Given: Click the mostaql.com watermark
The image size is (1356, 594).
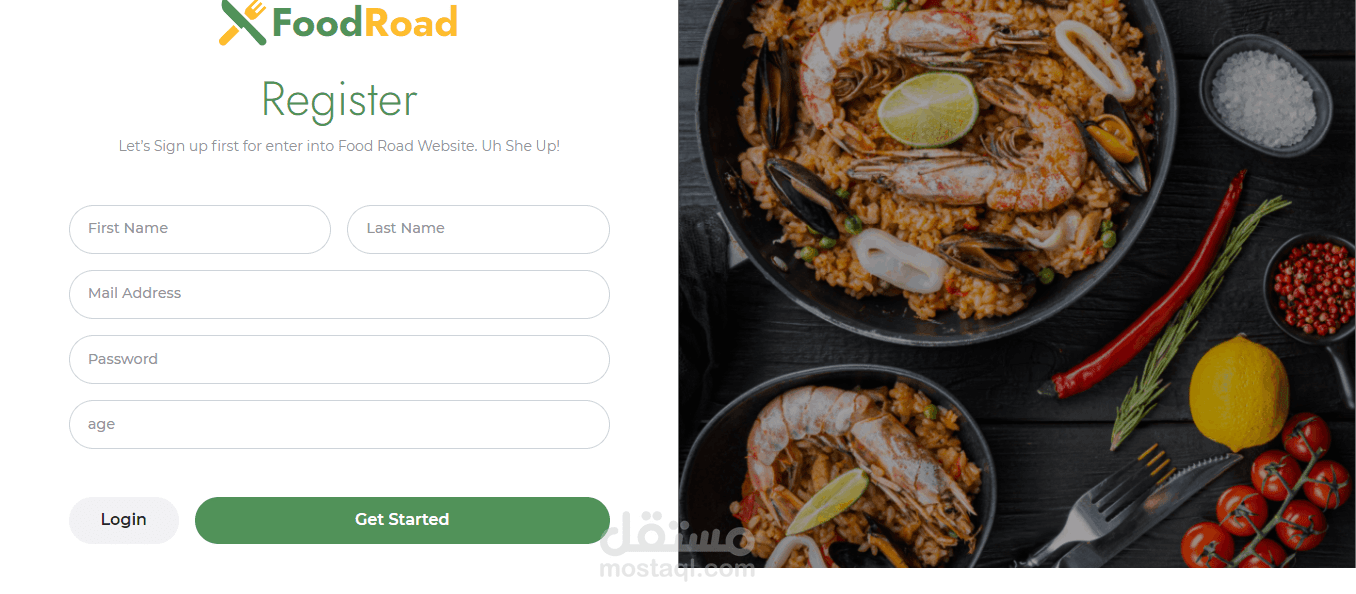Looking at the screenshot, I should coord(677,547).
